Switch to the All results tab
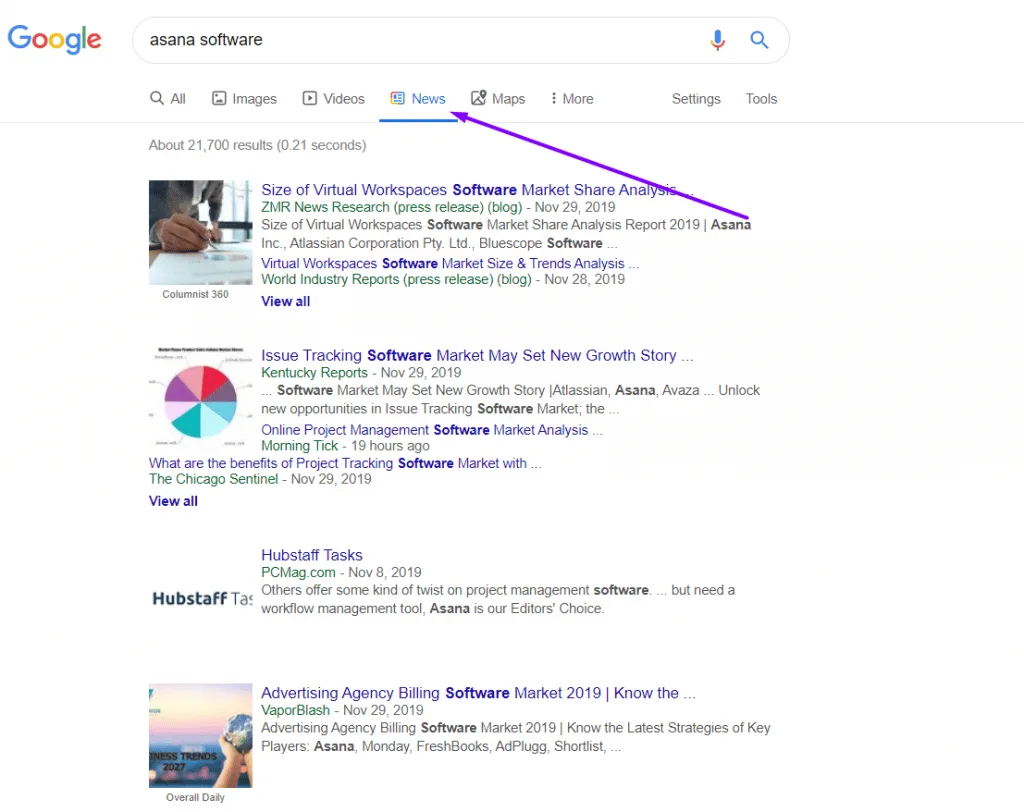1024x812 pixels. pos(168,99)
